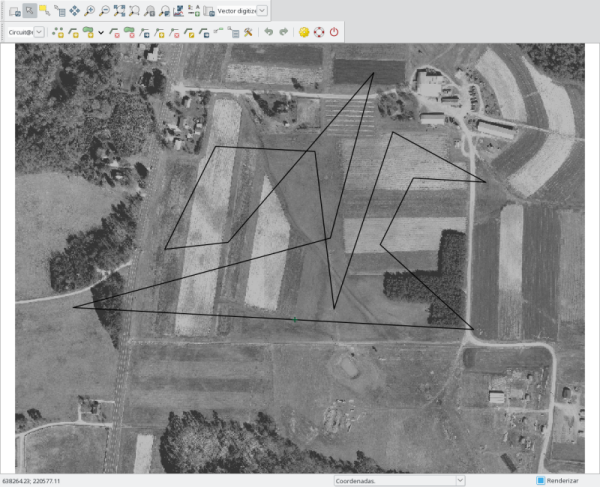Expand the Circuit layer selection dropdown
This screenshot has height=487, width=600.
point(39,32)
